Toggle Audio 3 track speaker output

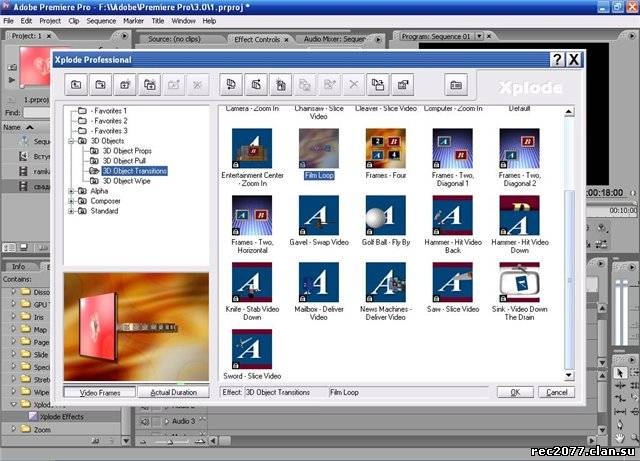coord(144,421)
